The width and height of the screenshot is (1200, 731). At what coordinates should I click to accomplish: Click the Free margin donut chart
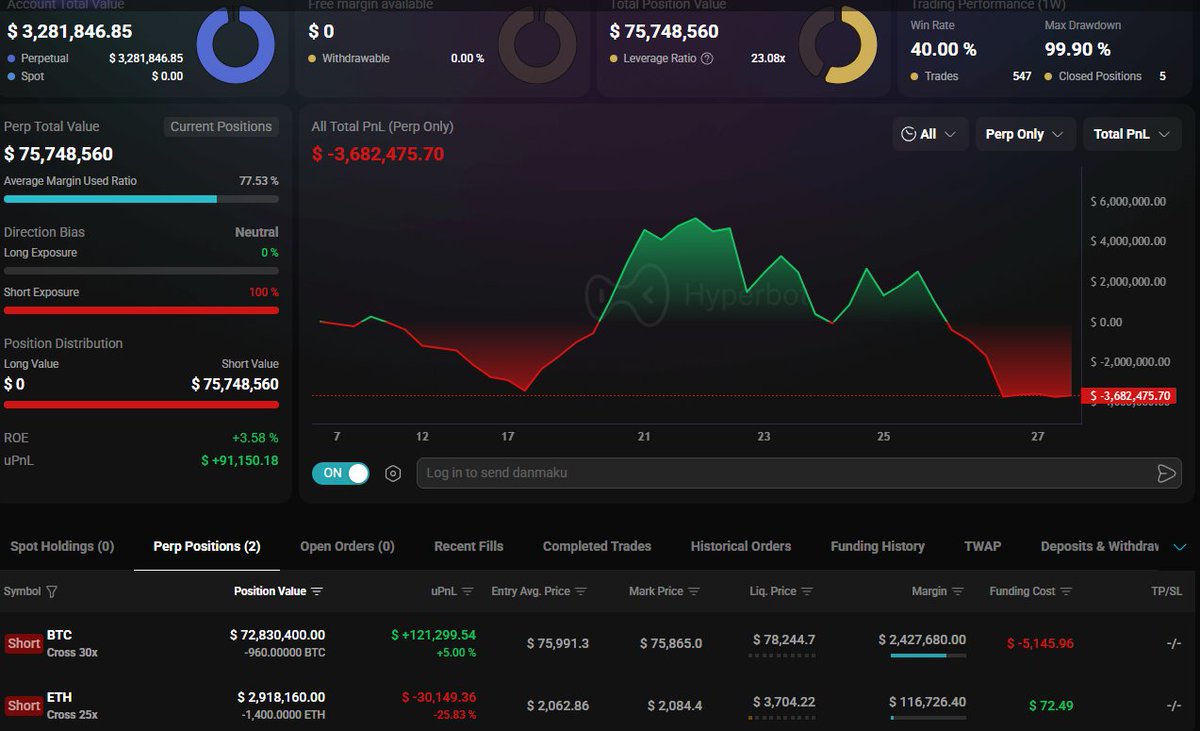pos(536,45)
